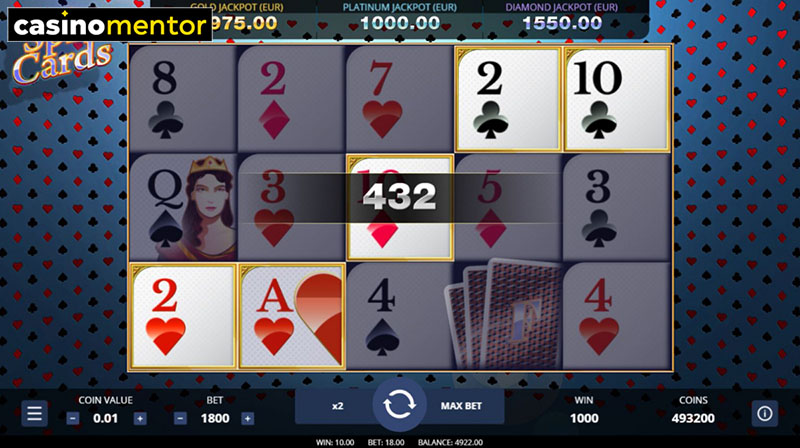Click the Platinum Jackpot amount

[x=399, y=23]
